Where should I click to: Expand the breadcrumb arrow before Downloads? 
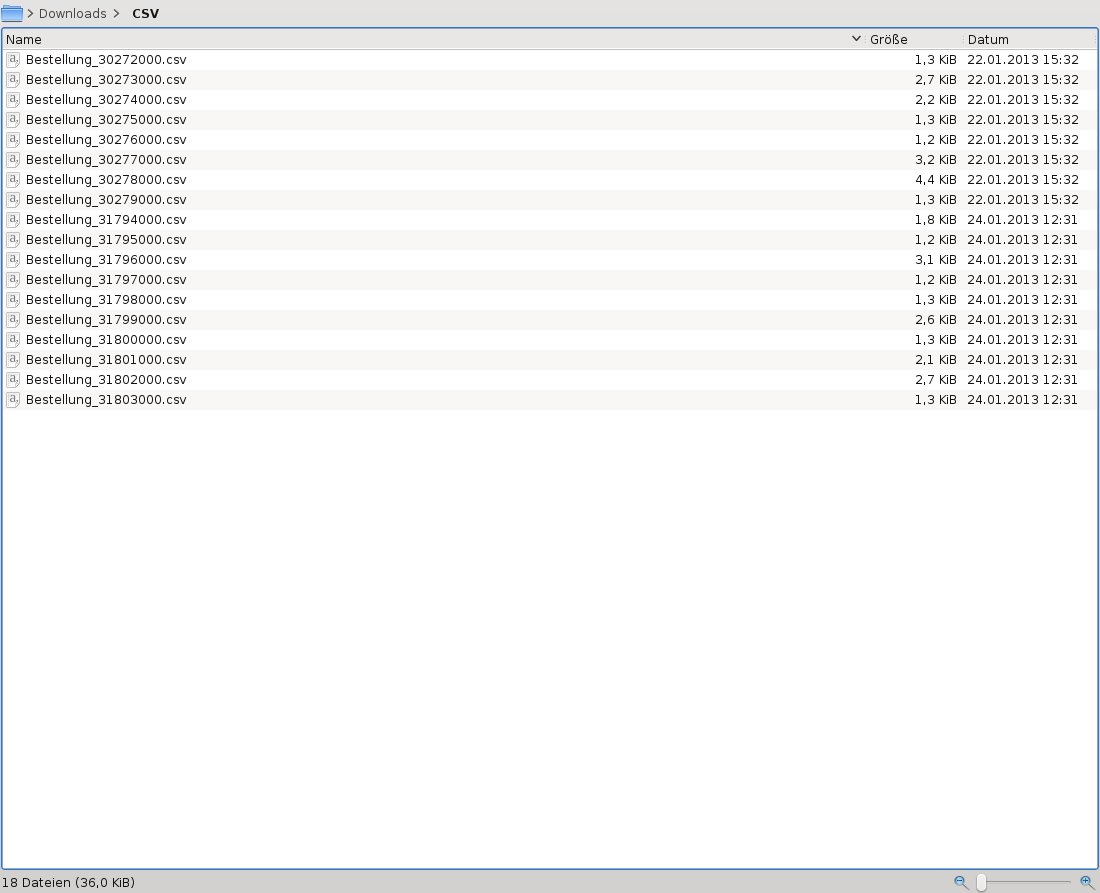pos(31,13)
